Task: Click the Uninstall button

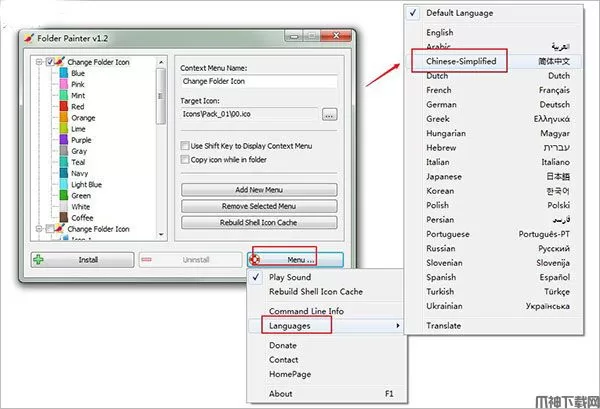Action: coord(190,260)
